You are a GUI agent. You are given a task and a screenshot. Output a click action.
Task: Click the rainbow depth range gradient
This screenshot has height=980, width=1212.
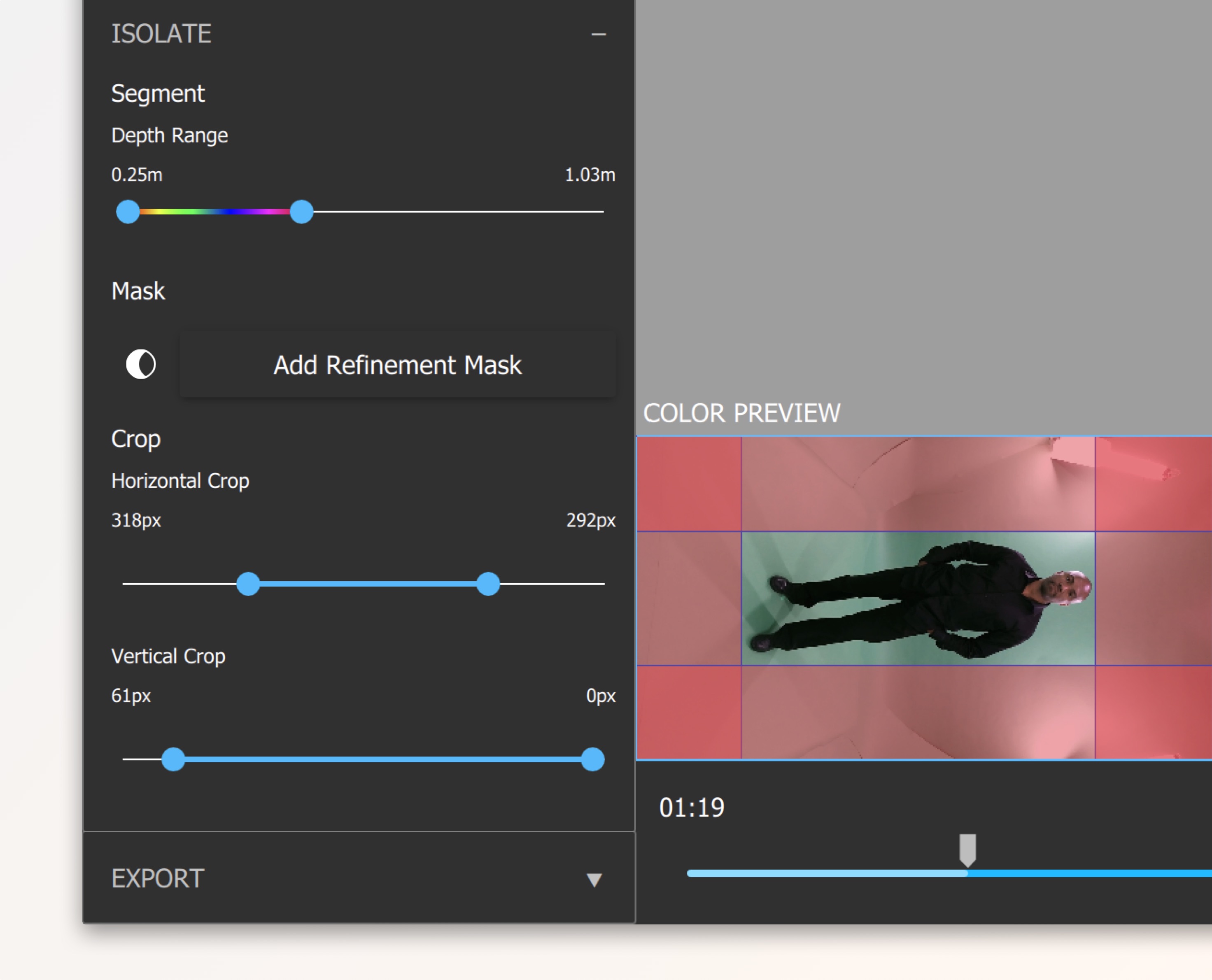click(214, 212)
